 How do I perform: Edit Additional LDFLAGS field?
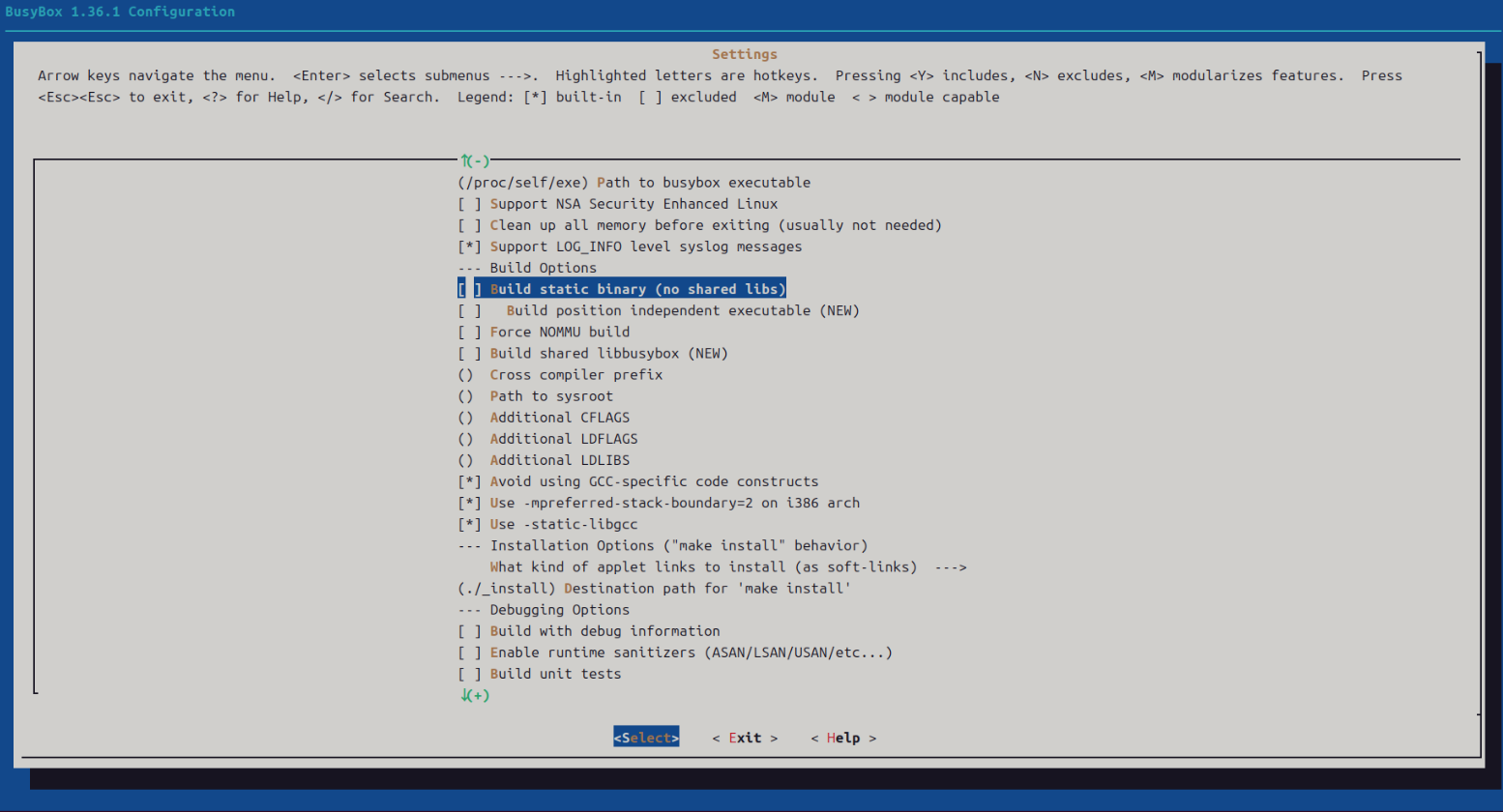click(547, 439)
